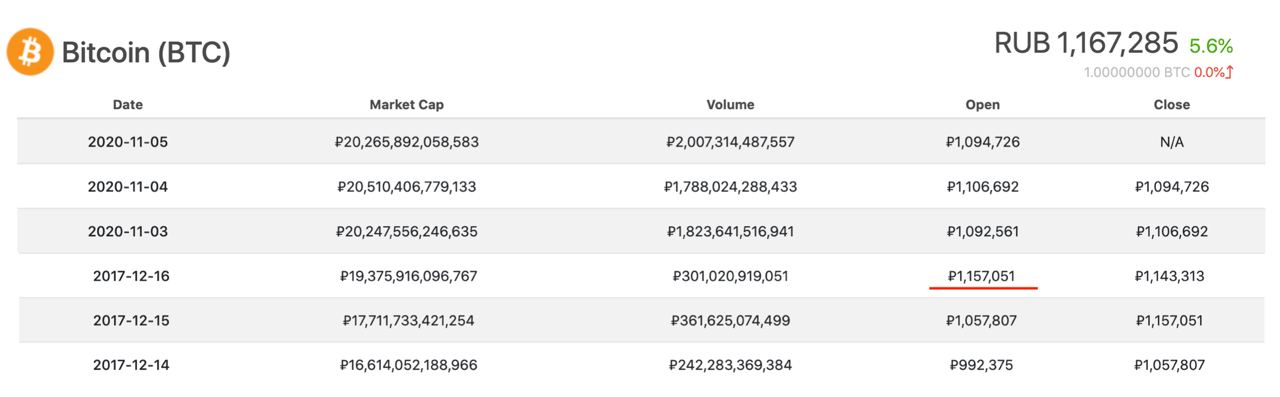Viewport: 1280px width, 397px height.
Task: Select the 2020-11-03 date cell
Action: (128, 231)
